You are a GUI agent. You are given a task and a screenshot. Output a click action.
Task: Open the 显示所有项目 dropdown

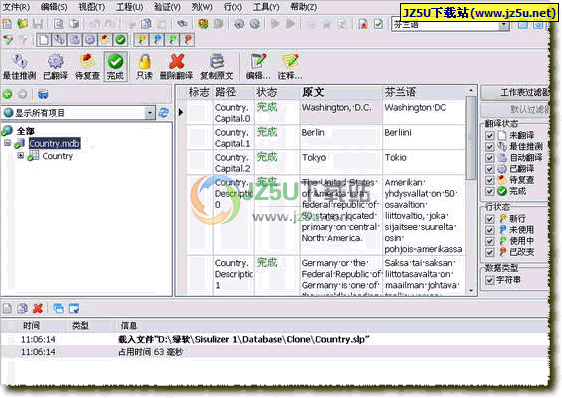(x=150, y=113)
